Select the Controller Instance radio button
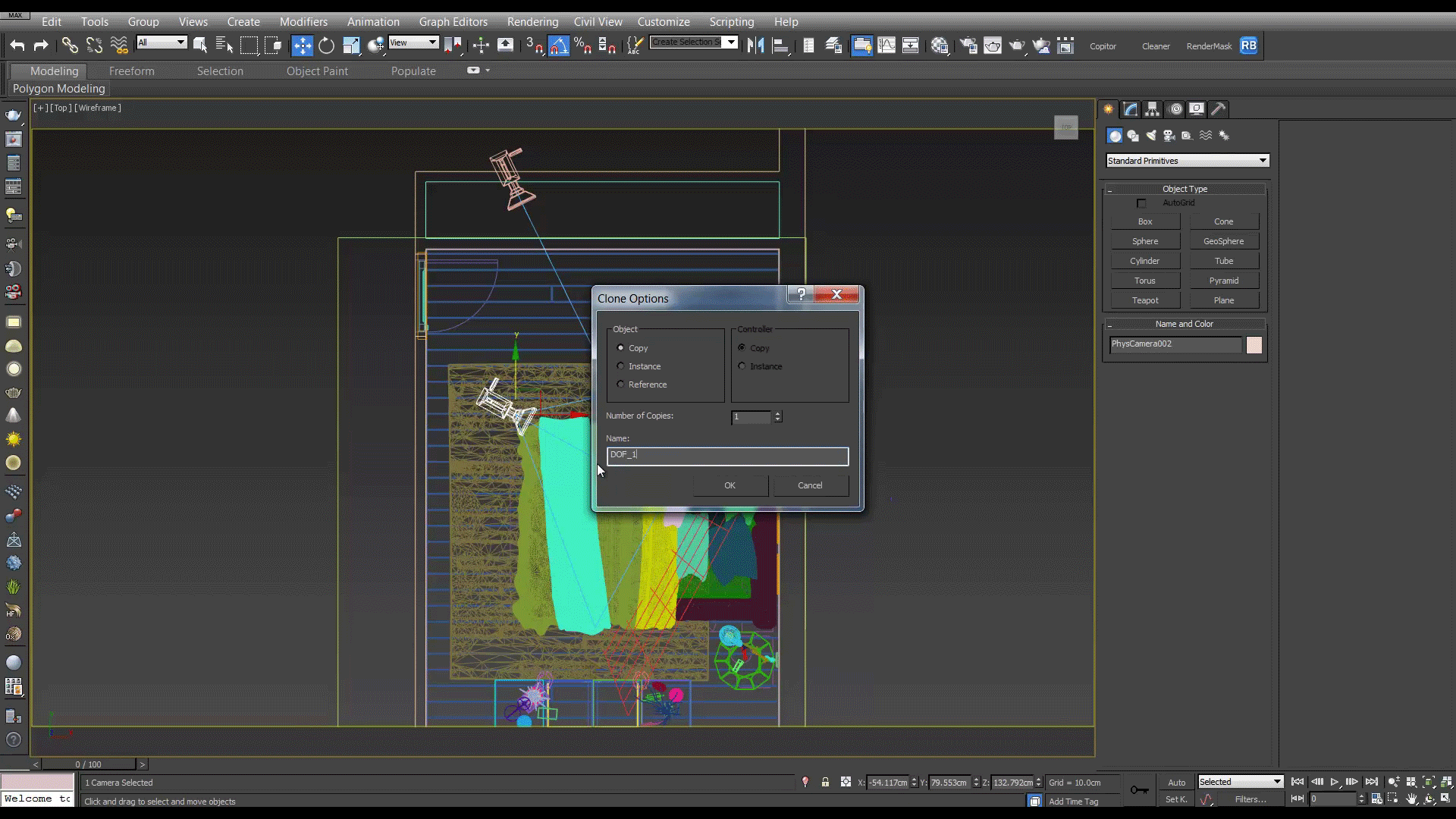Viewport: 1456px width, 819px height. pyautogui.click(x=742, y=366)
